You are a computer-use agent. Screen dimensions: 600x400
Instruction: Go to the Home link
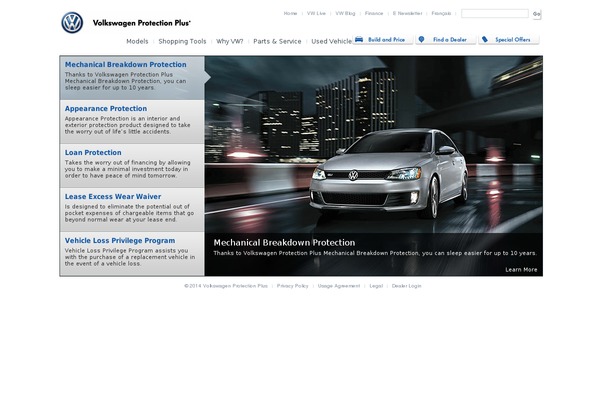[290, 13]
